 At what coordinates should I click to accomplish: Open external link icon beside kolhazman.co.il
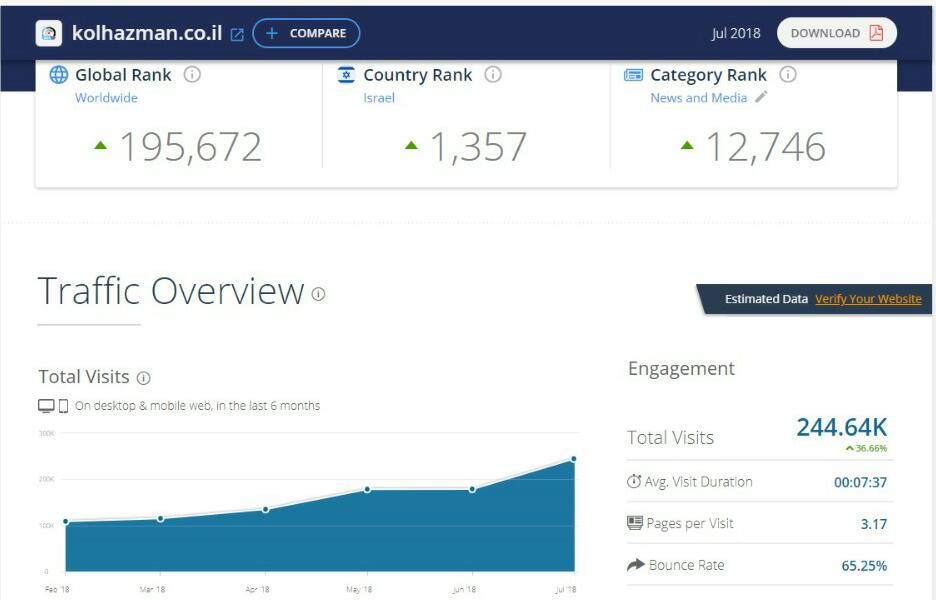[x=237, y=34]
